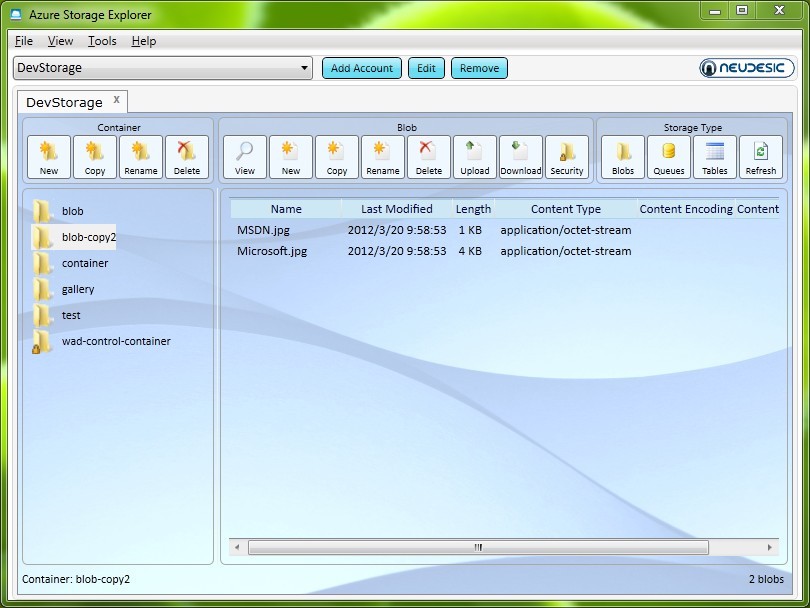Switch storage type to Tables
Screen dimensions: 810x608
point(715,157)
